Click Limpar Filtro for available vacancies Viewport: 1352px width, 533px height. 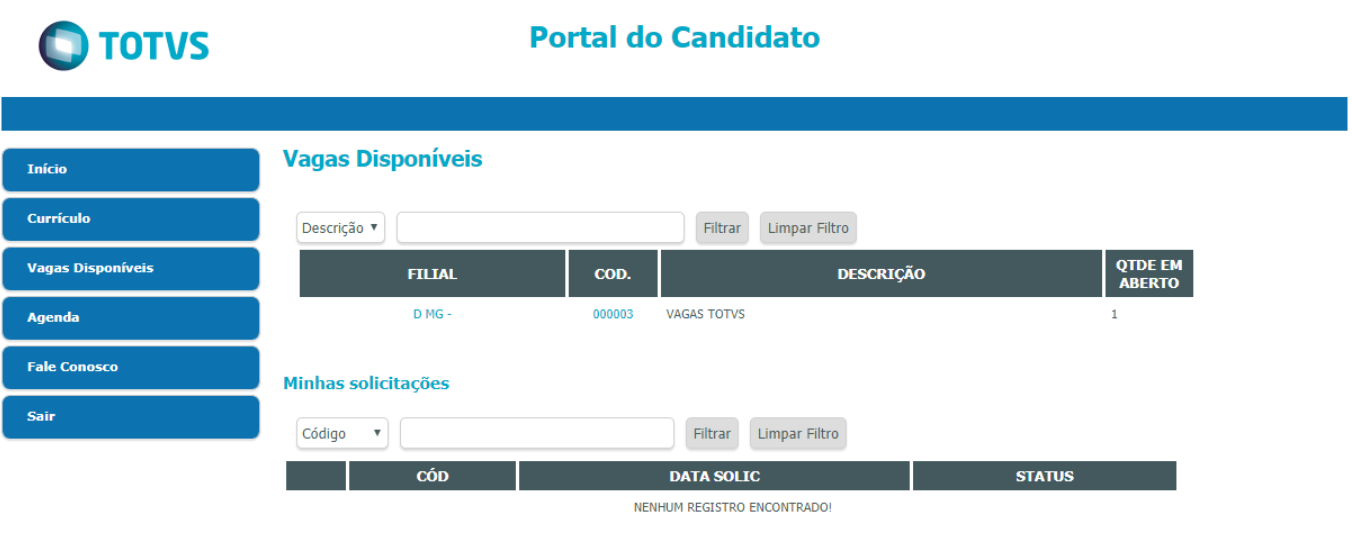click(808, 228)
